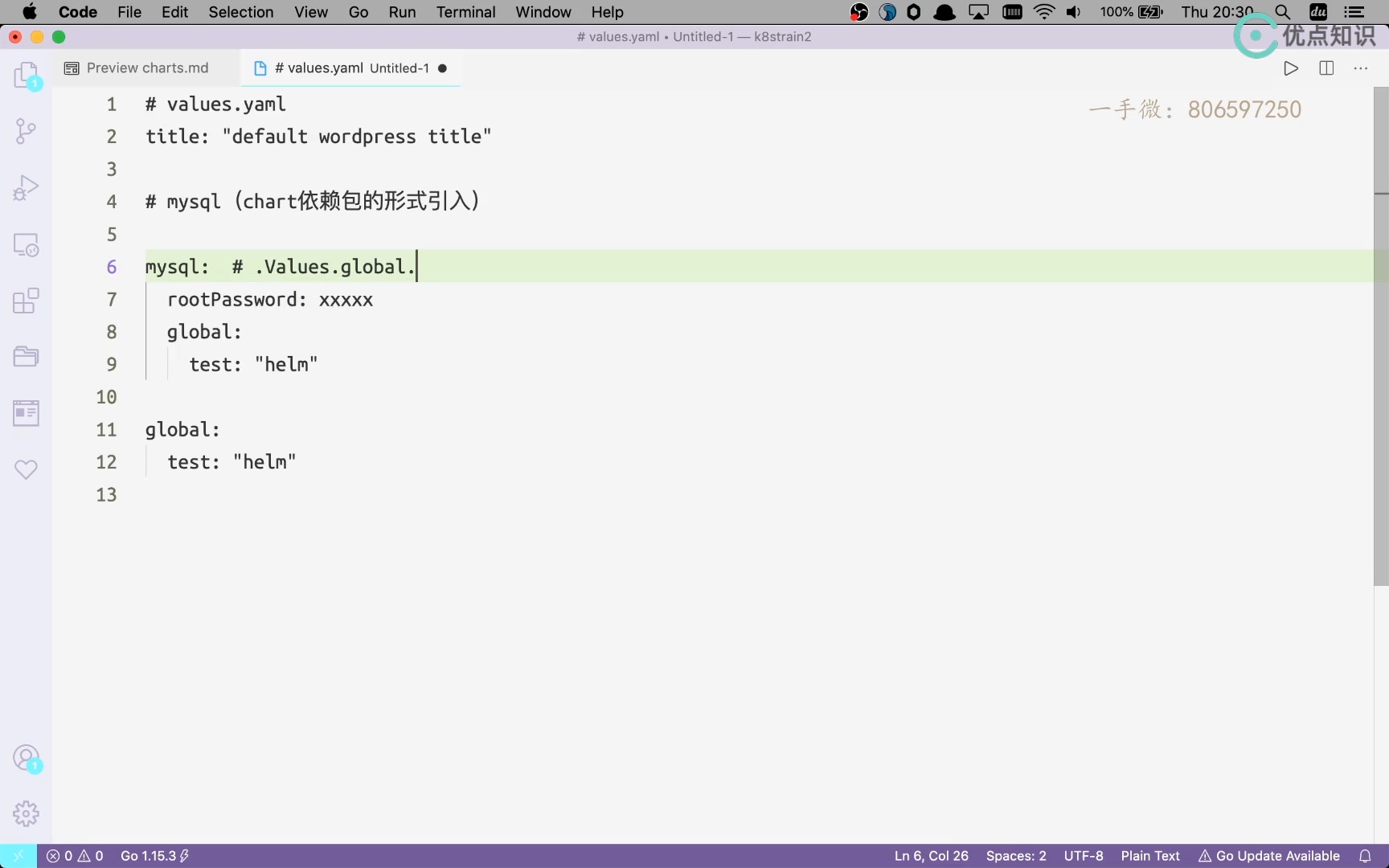
Task: Click the # values.yaml comment on line 1
Action: [215, 104]
